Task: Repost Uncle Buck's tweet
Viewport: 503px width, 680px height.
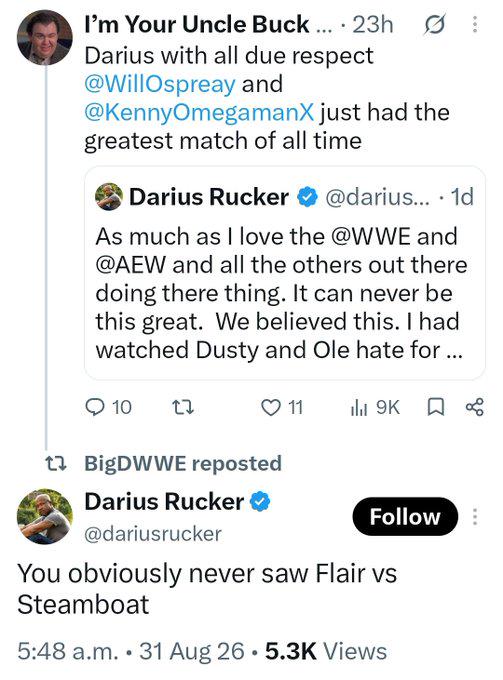Action: click(x=183, y=408)
